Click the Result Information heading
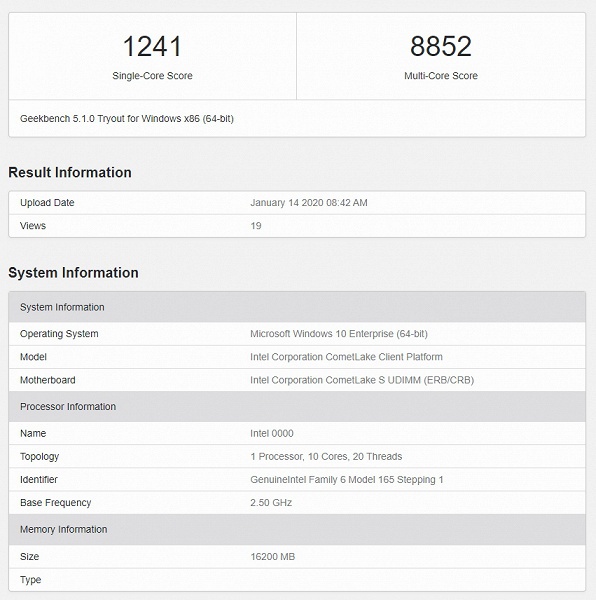This screenshot has height=600, width=596. (x=70, y=172)
